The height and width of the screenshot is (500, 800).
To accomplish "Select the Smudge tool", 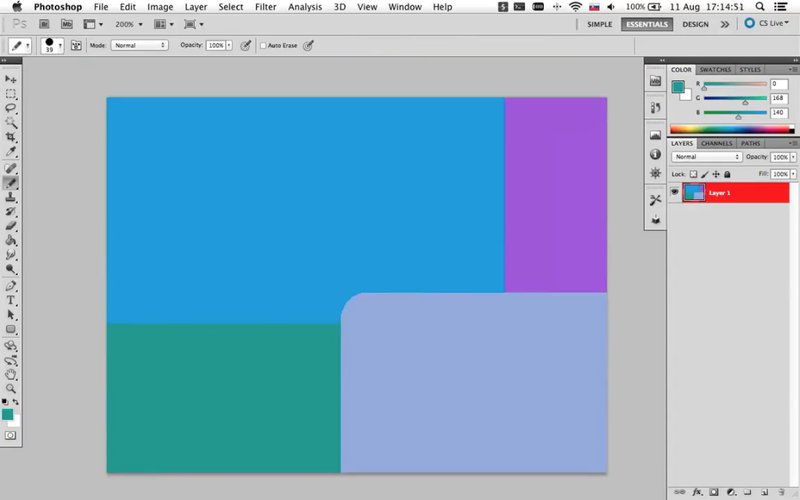I will point(11,254).
